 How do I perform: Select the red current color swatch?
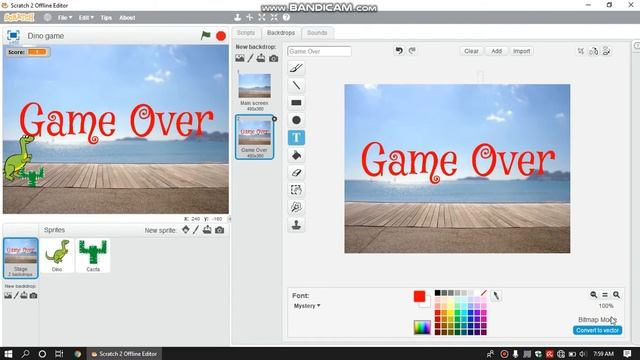click(419, 296)
